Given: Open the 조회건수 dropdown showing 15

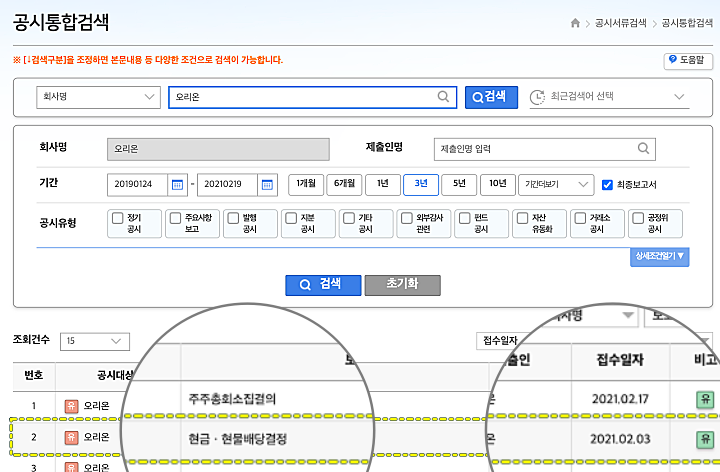Looking at the screenshot, I should click(95, 341).
